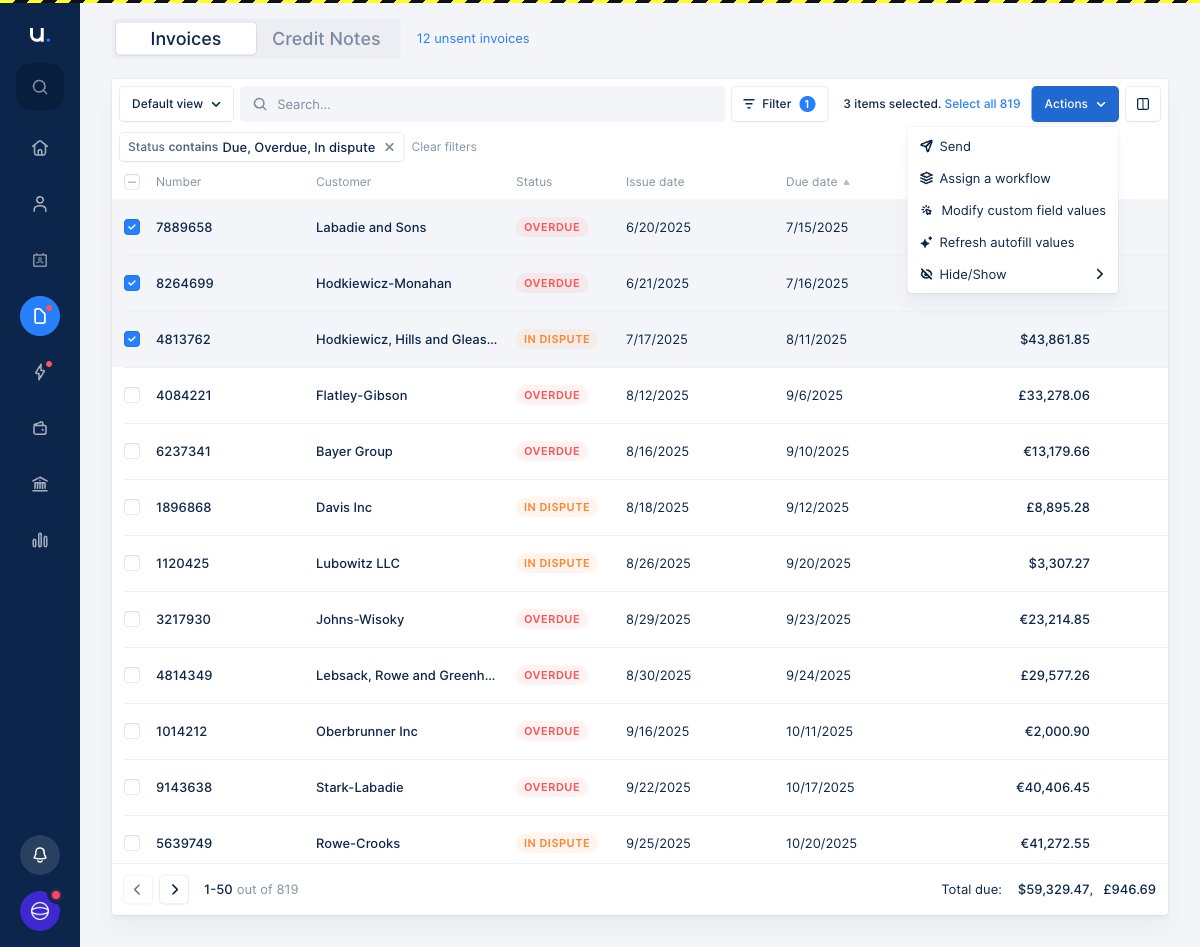The width and height of the screenshot is (1200, 947).
Task: Choose Modify custom field values
Action: [1012, 210]
